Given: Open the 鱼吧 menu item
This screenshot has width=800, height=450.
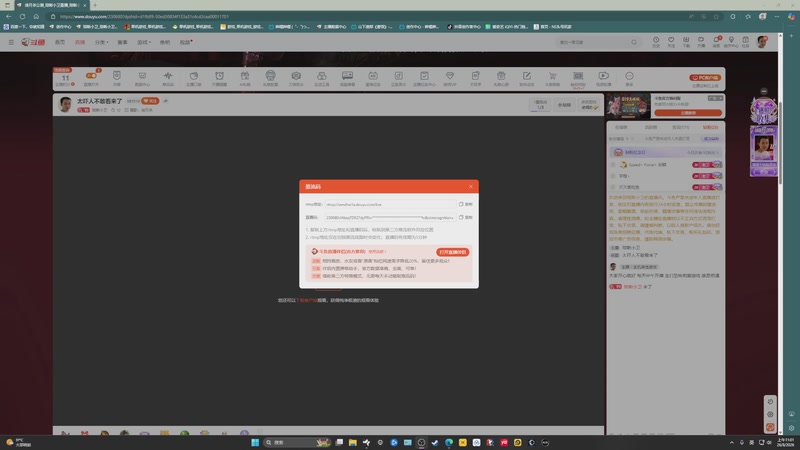Looking at the screenshot, I should [x=165, y=42].
